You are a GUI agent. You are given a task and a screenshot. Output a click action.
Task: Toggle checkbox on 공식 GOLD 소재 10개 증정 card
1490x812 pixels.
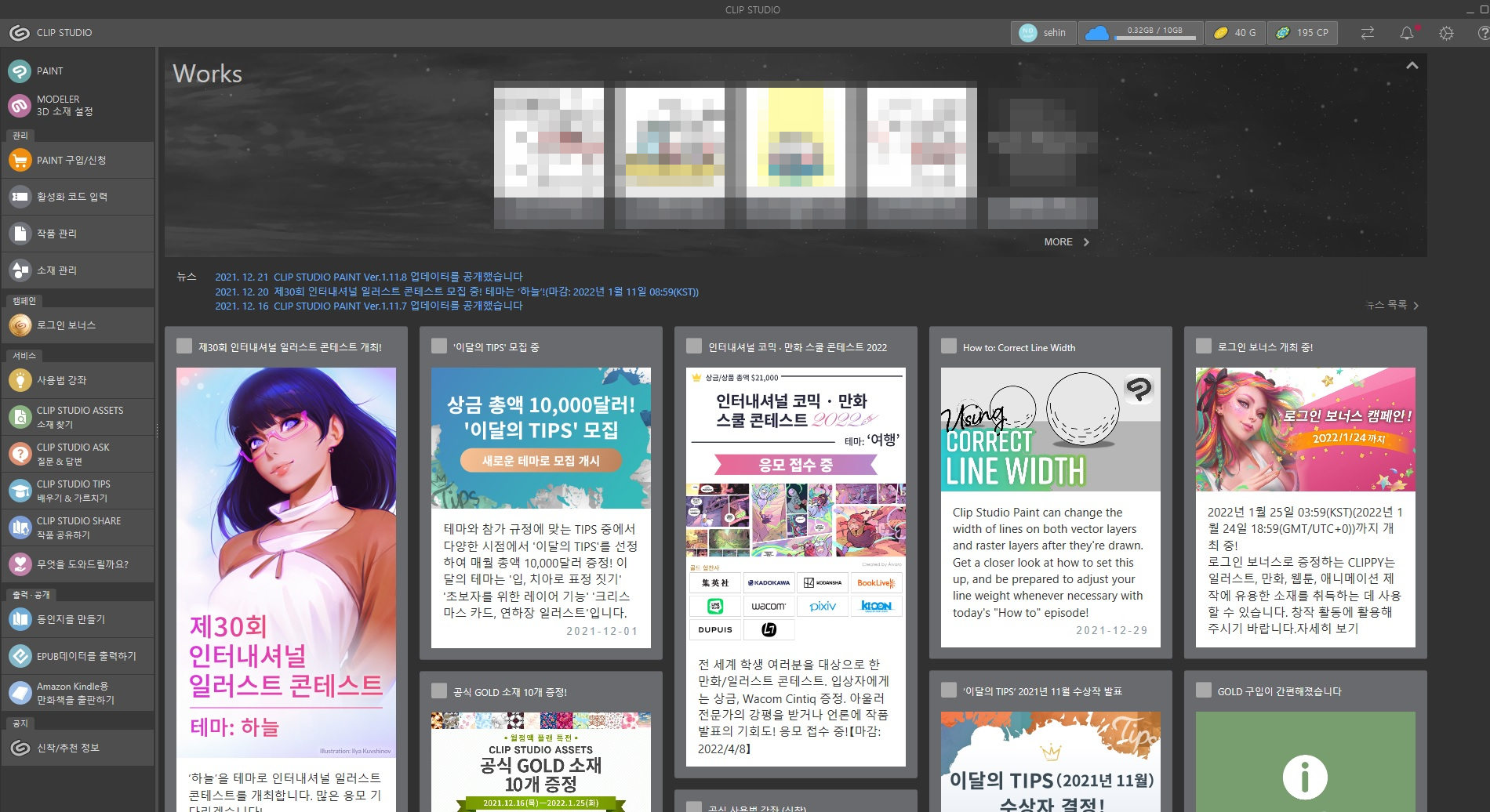tap(439, 691)
